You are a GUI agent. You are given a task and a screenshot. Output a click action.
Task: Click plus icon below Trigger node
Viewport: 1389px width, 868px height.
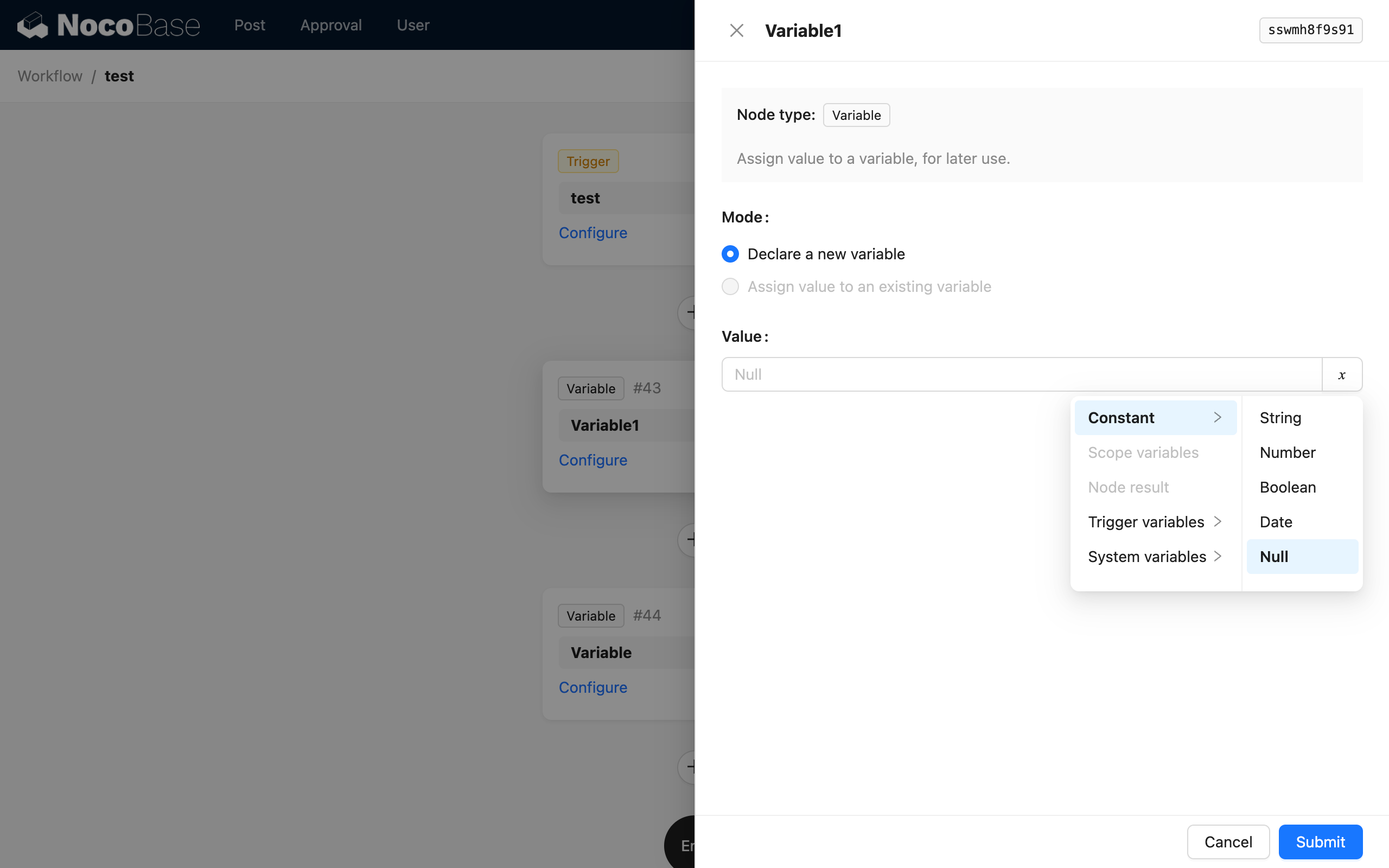[688, 313]
